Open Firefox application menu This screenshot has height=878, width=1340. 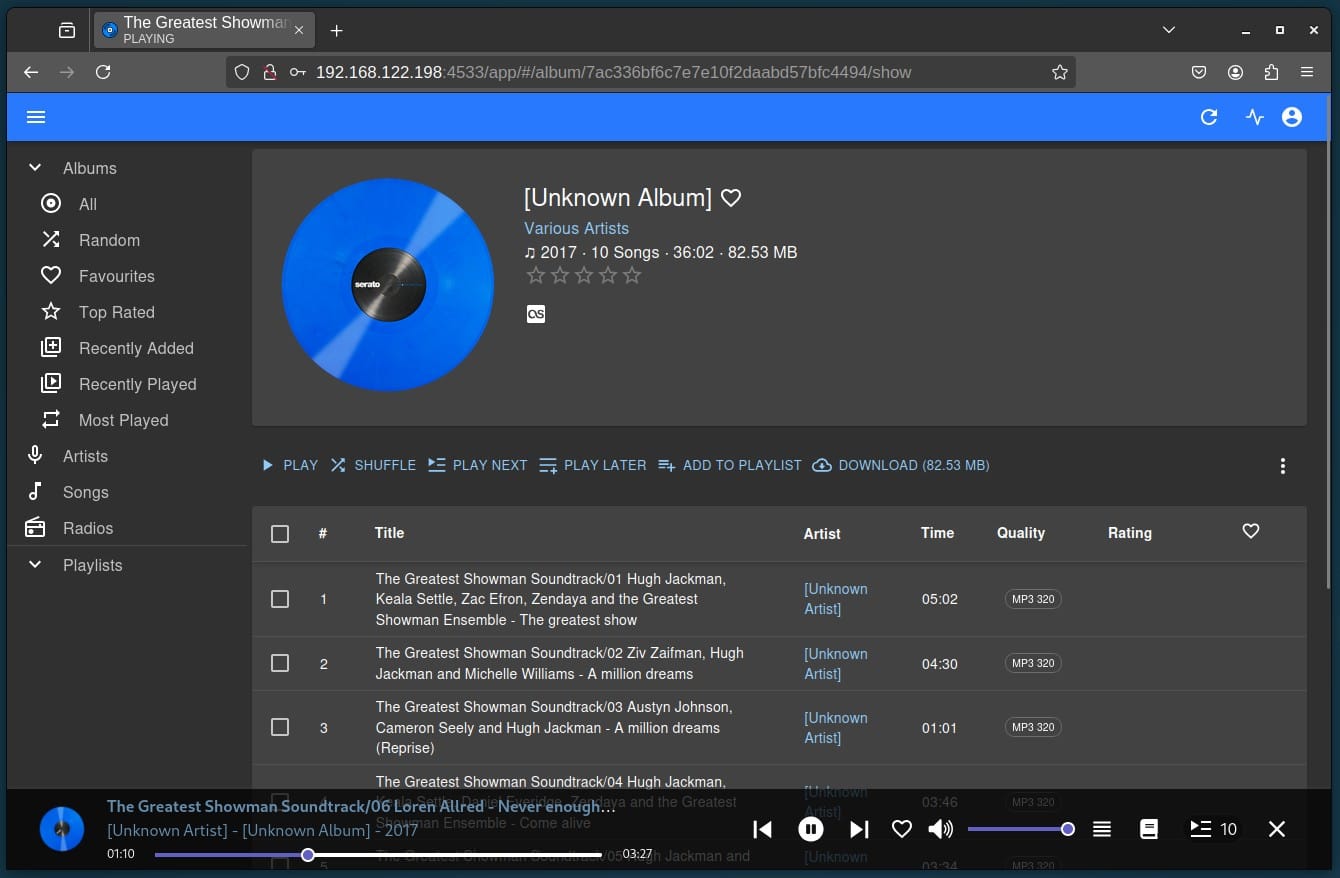1307,72
